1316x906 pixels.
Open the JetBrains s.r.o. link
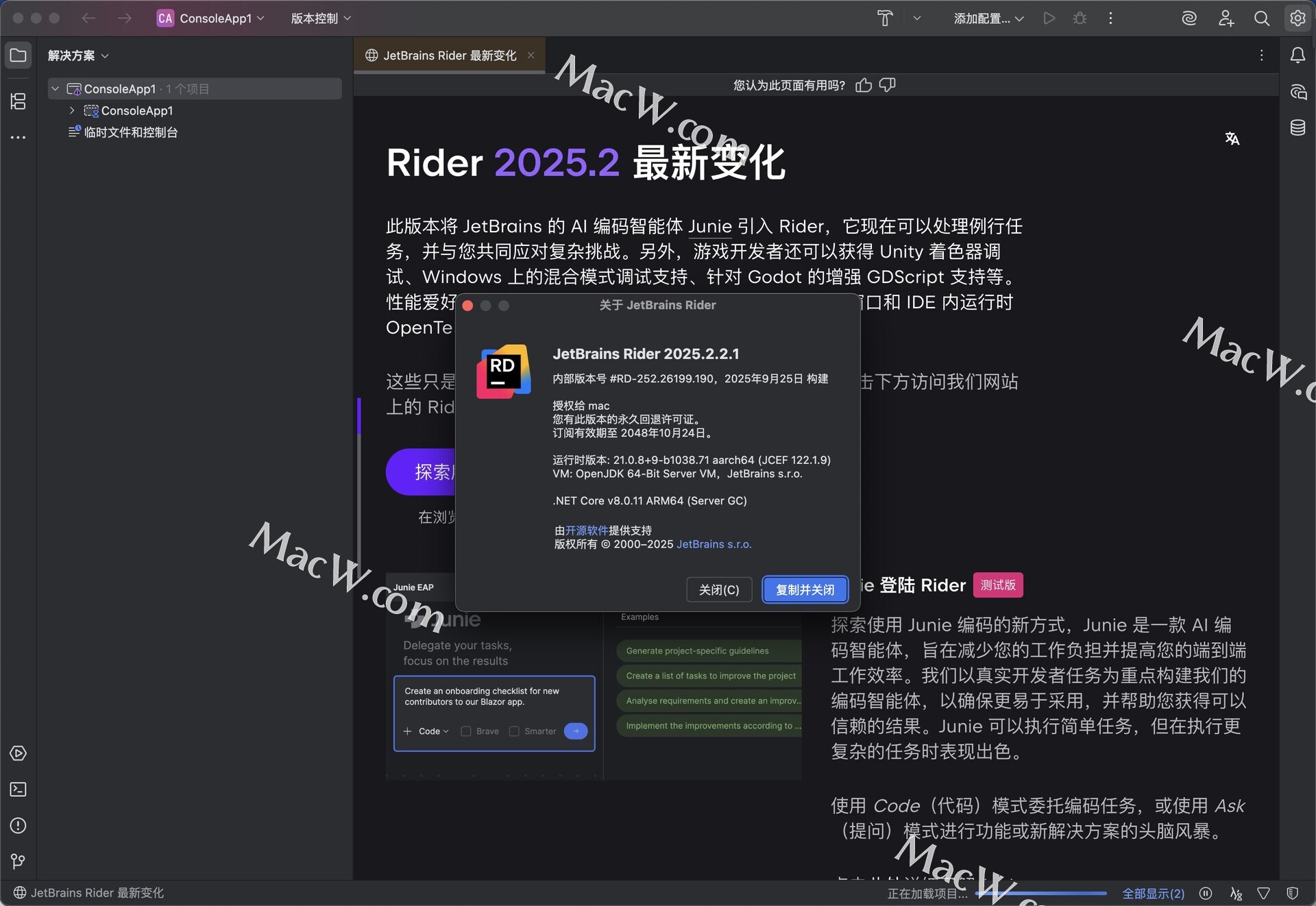click(x=714, y=544)
